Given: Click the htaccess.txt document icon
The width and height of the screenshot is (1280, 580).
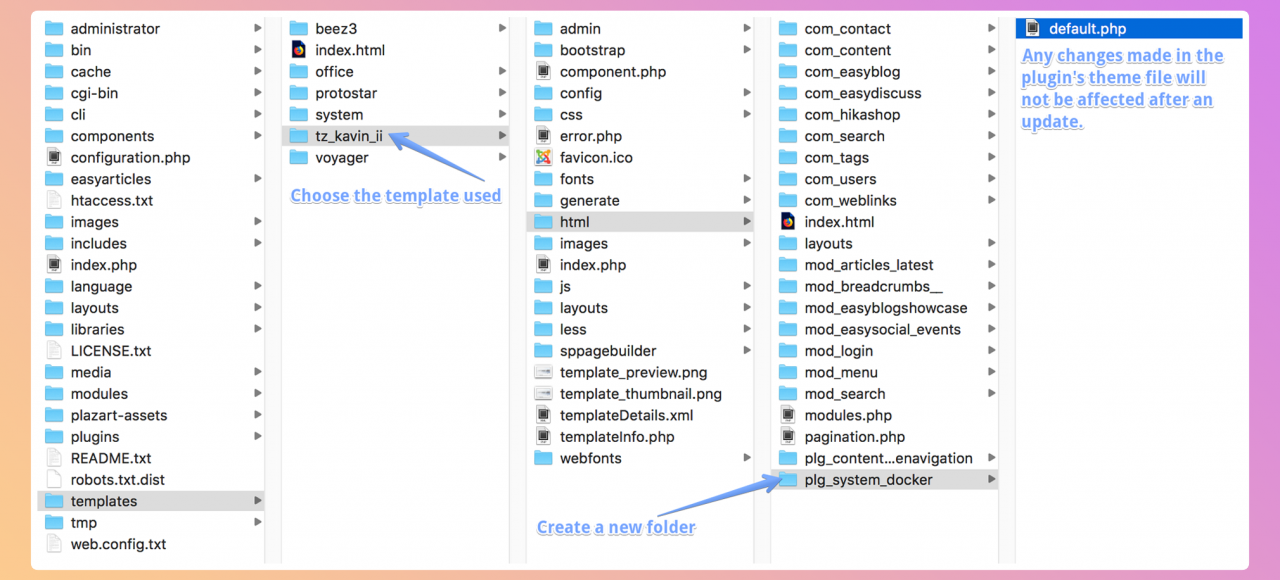Looking at the screenshot, I should [x=54, y=200].
